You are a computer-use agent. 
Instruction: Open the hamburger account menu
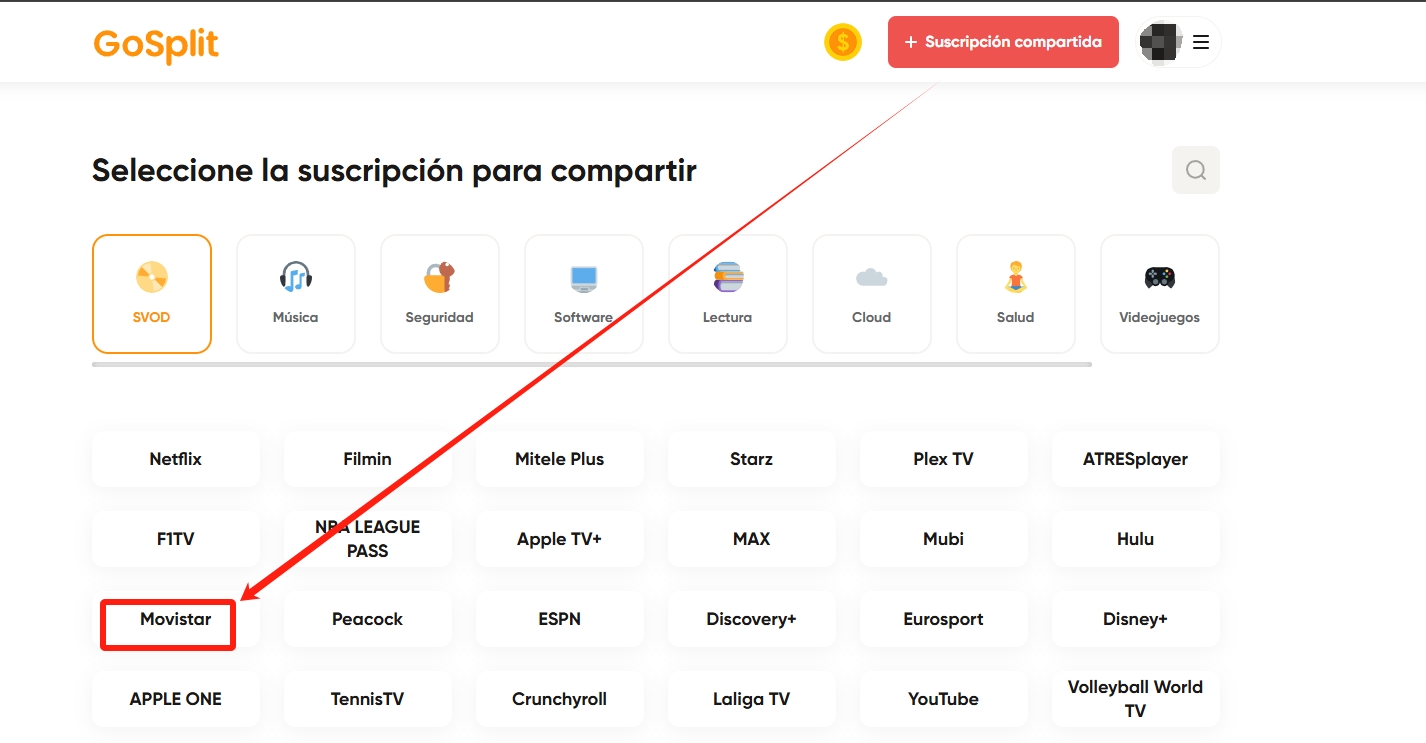click(x=1201, y=42)
